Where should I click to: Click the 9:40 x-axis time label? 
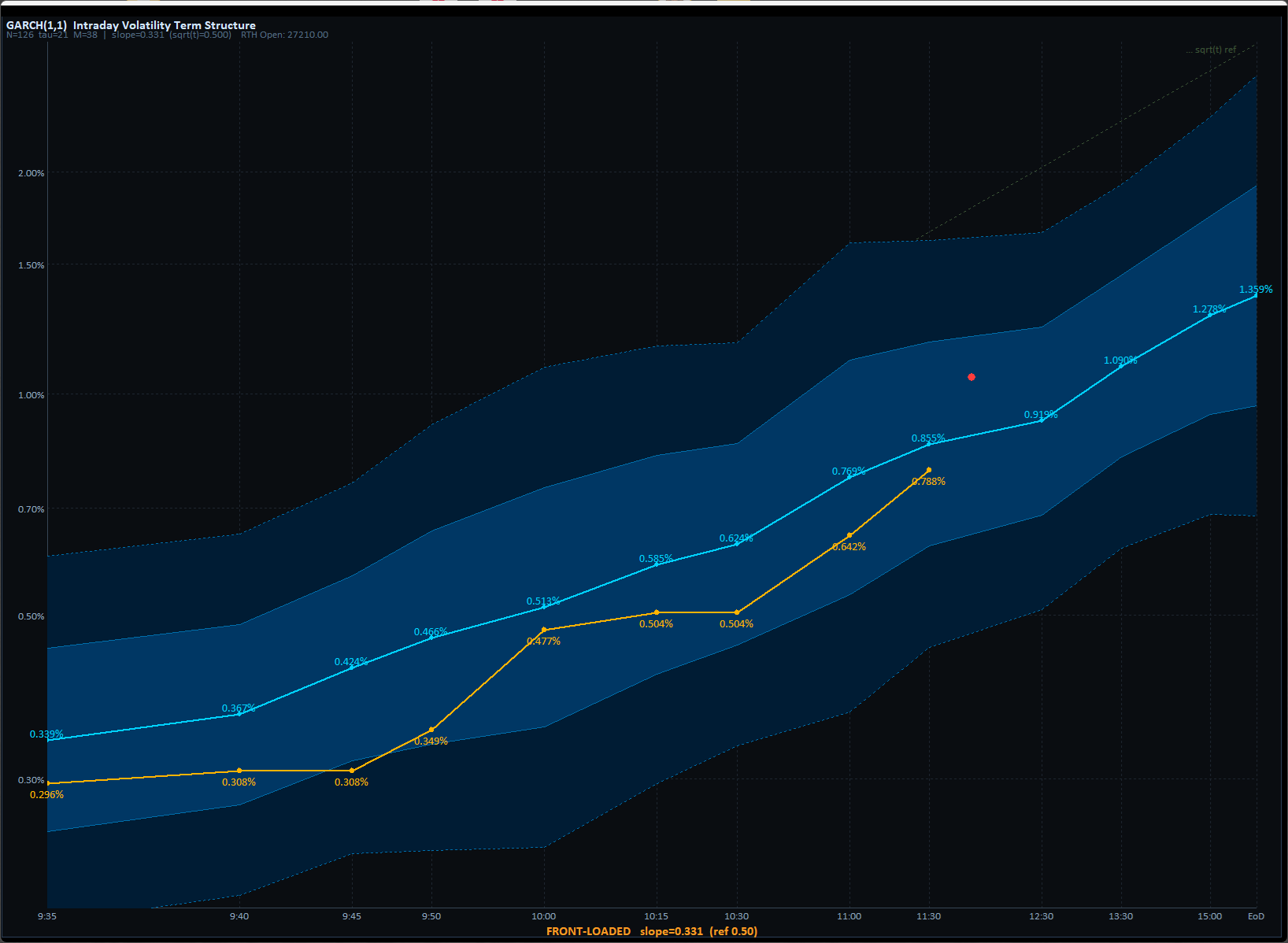pos(239,916)
